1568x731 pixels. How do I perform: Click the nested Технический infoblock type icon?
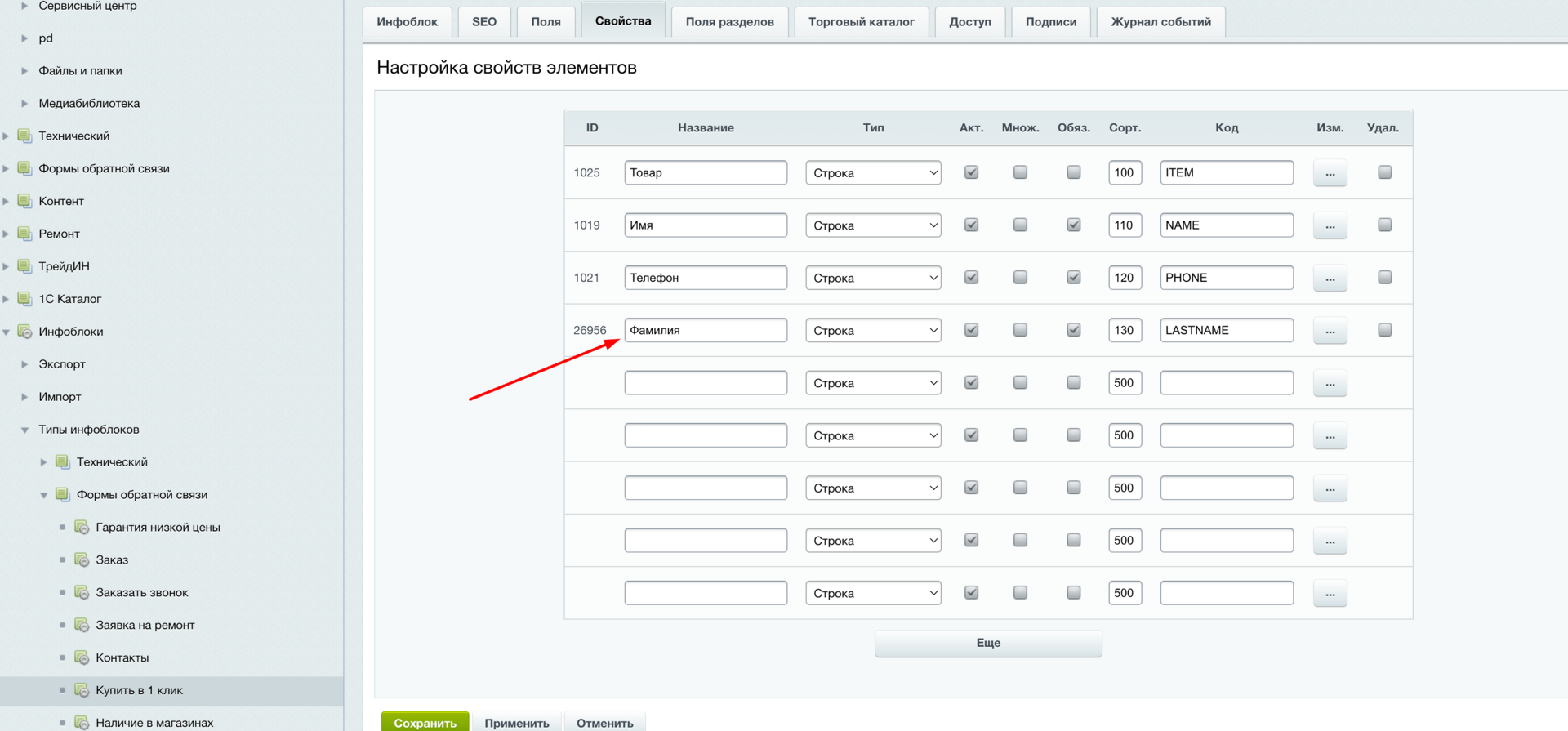pyautogui.click(x=62, y=461)
